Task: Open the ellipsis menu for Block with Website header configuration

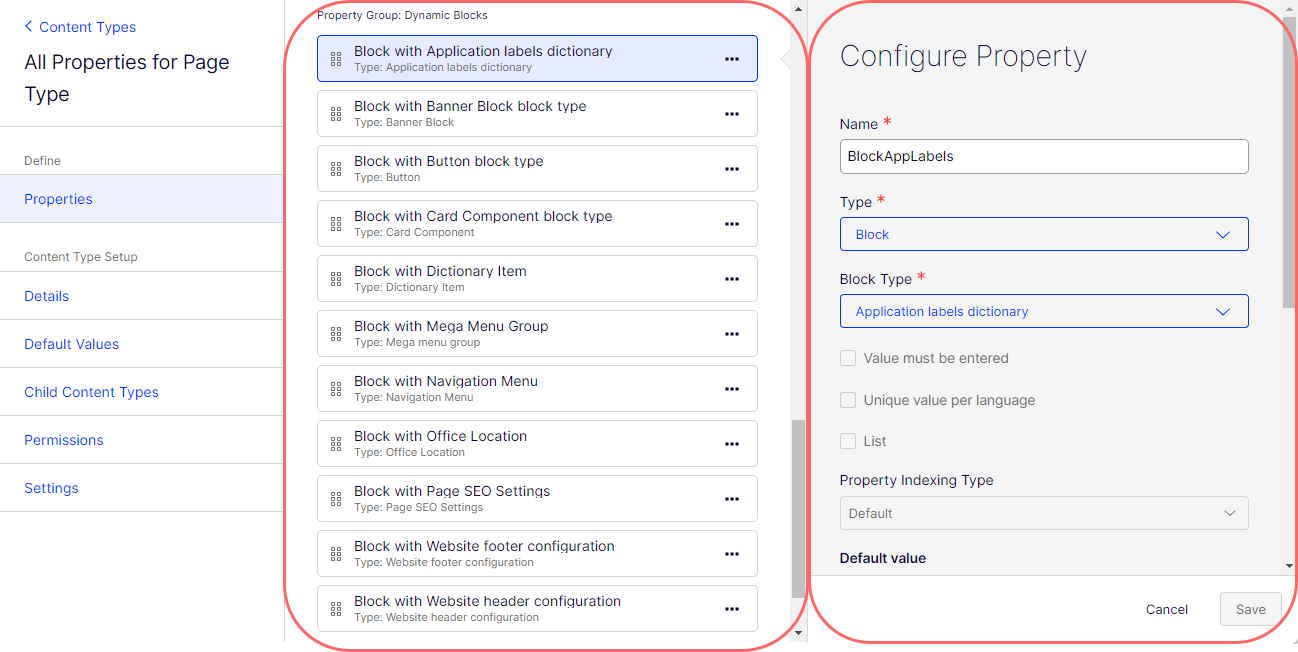Action: coord(732,609)
